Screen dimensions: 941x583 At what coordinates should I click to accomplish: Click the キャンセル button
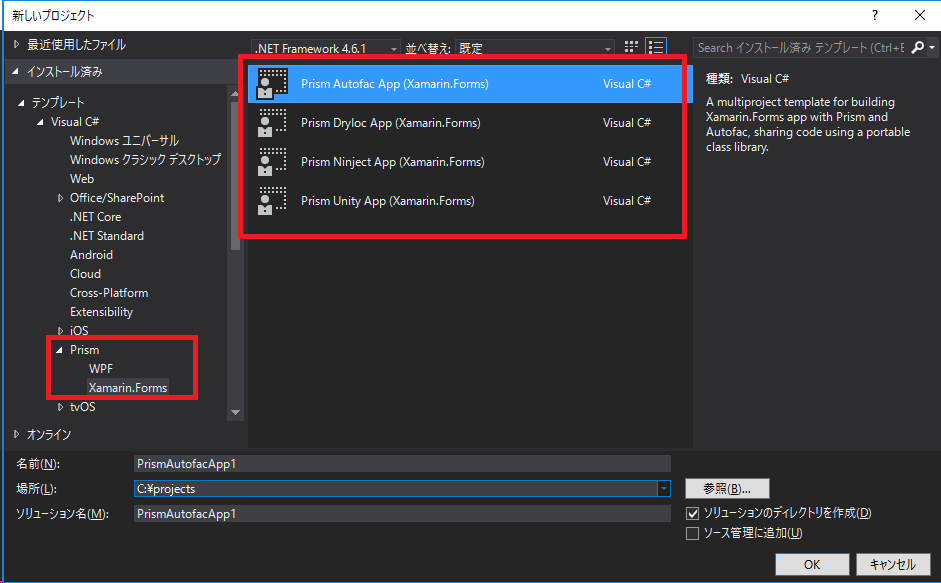892,564
